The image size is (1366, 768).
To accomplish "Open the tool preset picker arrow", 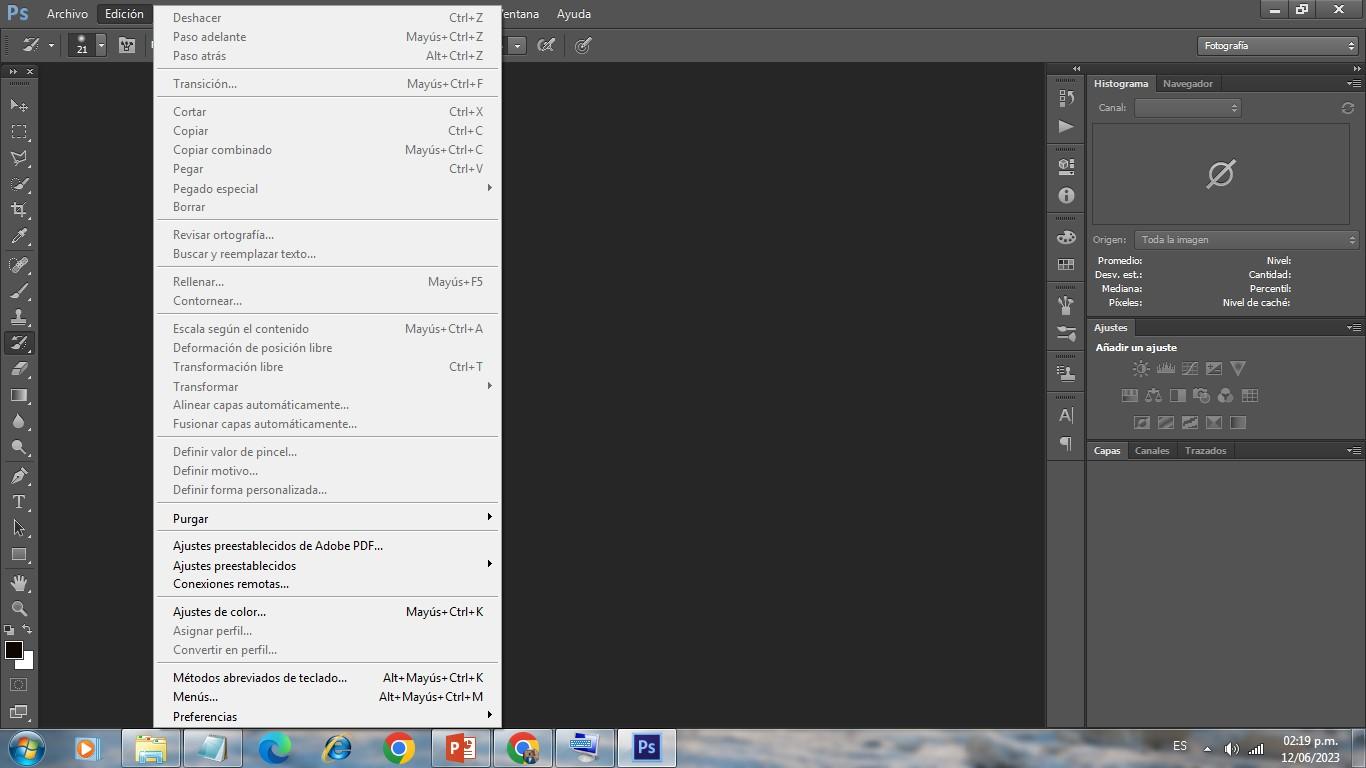I will [51, 46].
